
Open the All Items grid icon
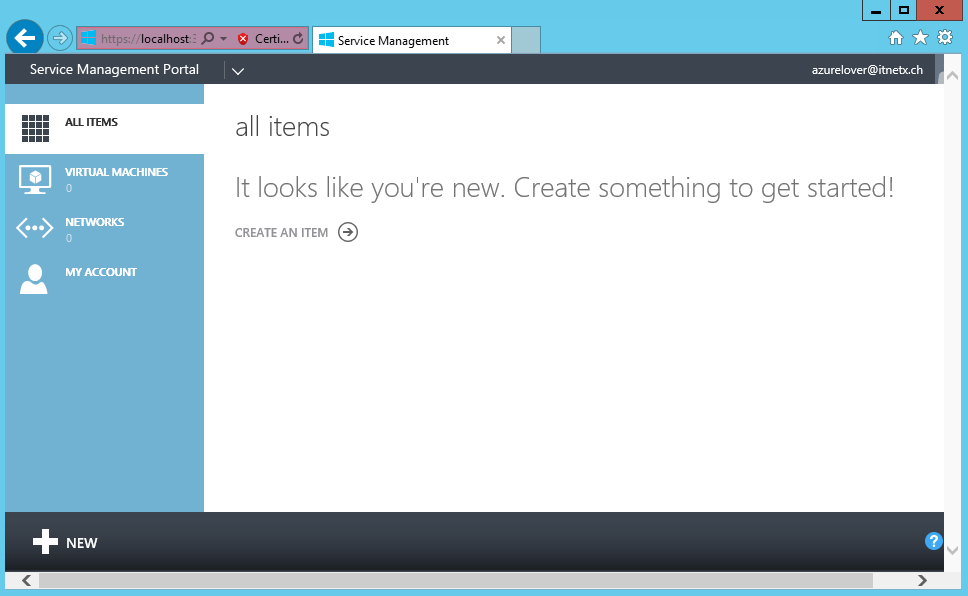coord(35,128)
